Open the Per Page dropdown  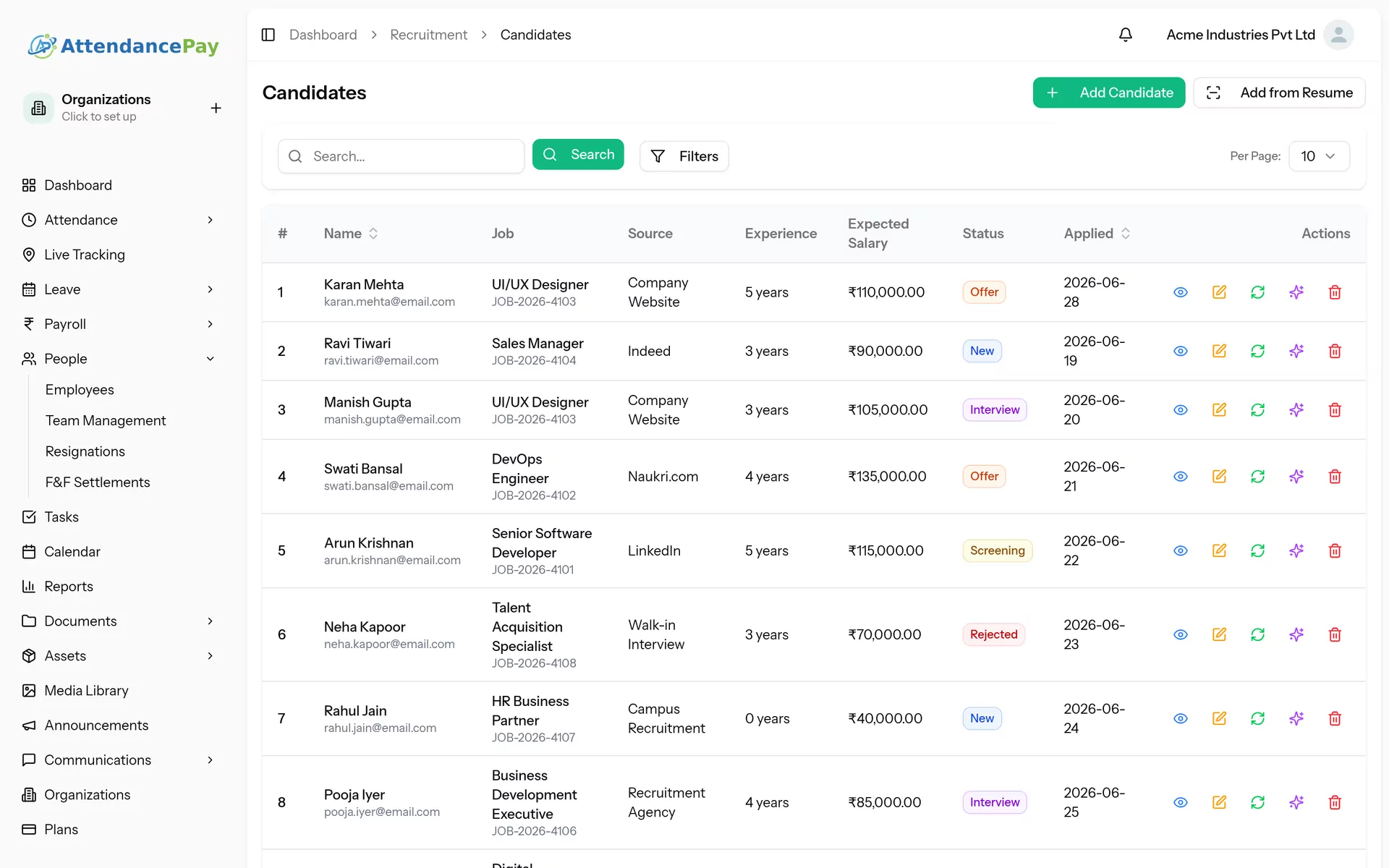(x=1319, y=156)
